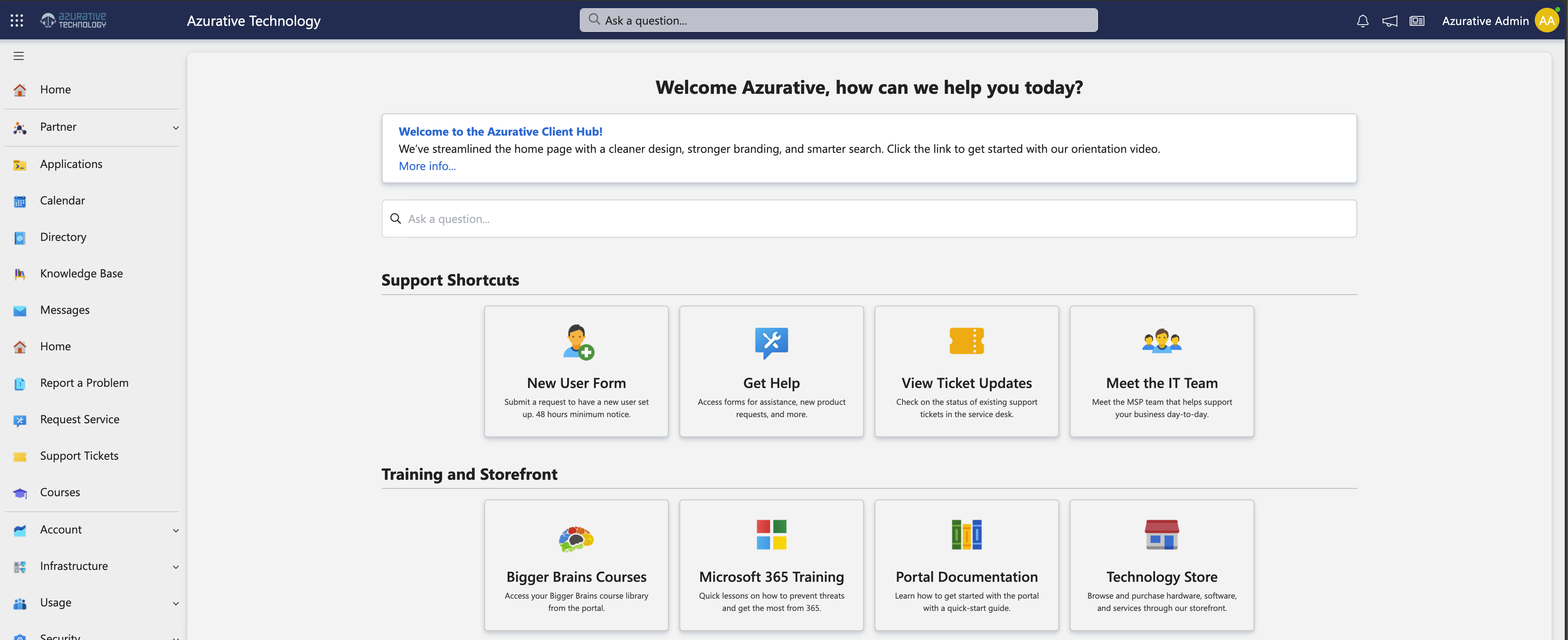Viewport: 1568px width, 640px height.
Task: Open Request Service
Action: pyautogui.click(x=79, y=419)
